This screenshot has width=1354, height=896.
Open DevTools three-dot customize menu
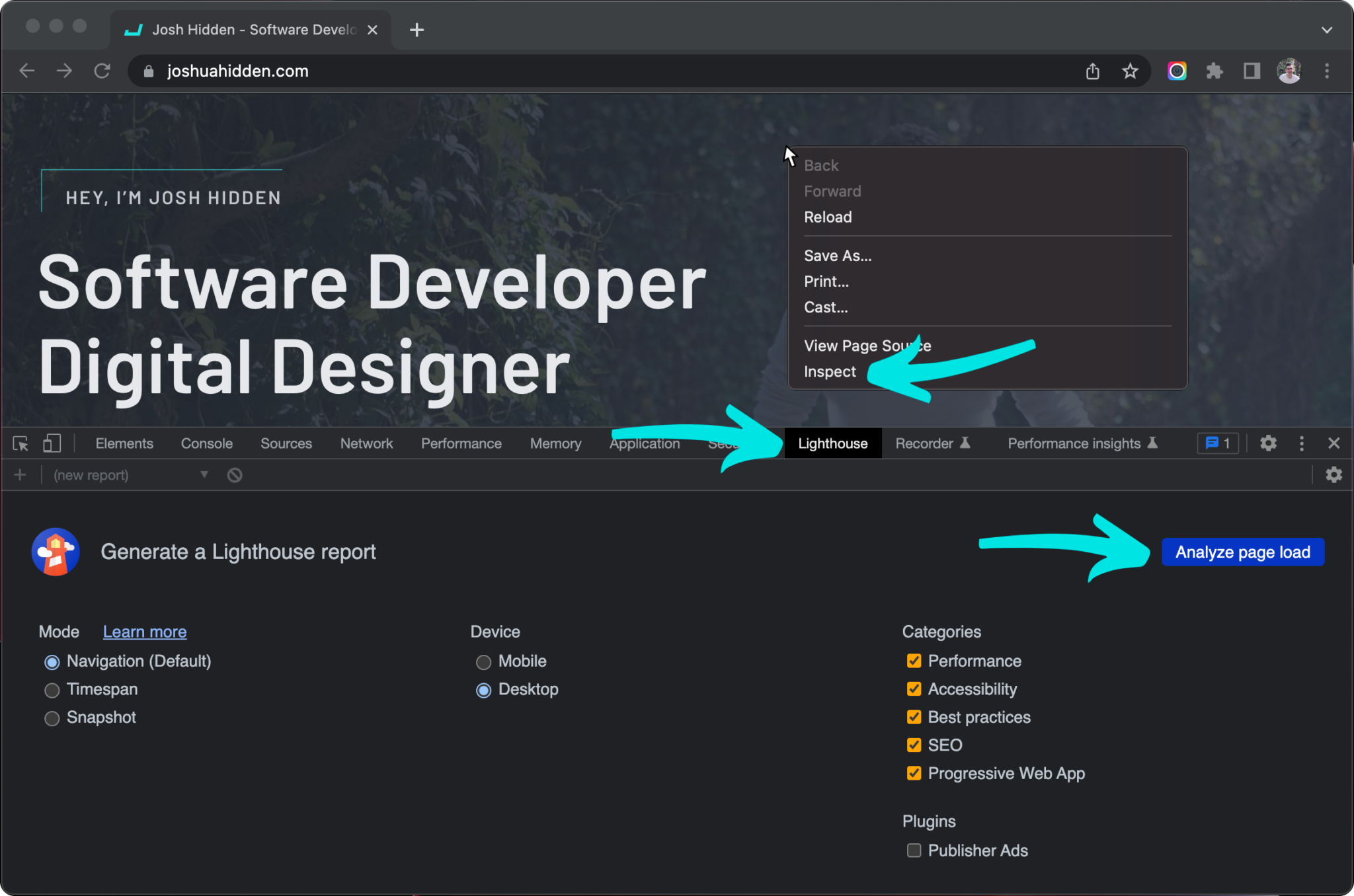(1301, 443)
